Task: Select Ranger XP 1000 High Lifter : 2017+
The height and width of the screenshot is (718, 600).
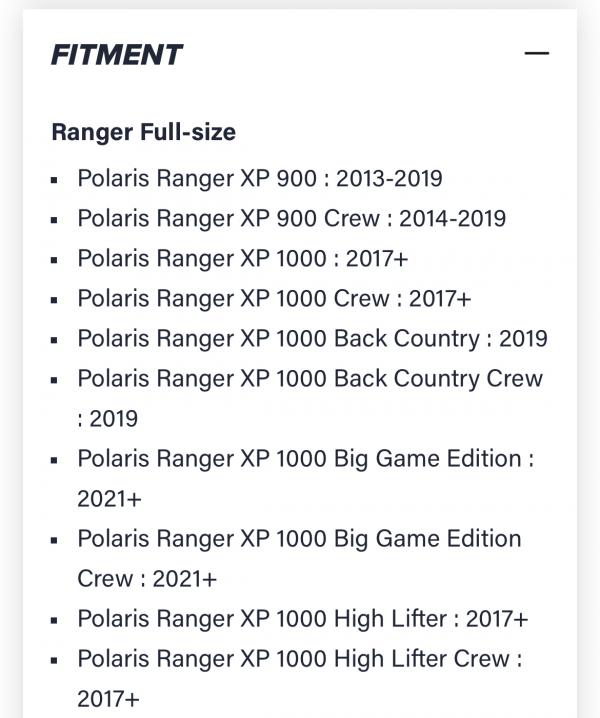Action: coord(303,619)
